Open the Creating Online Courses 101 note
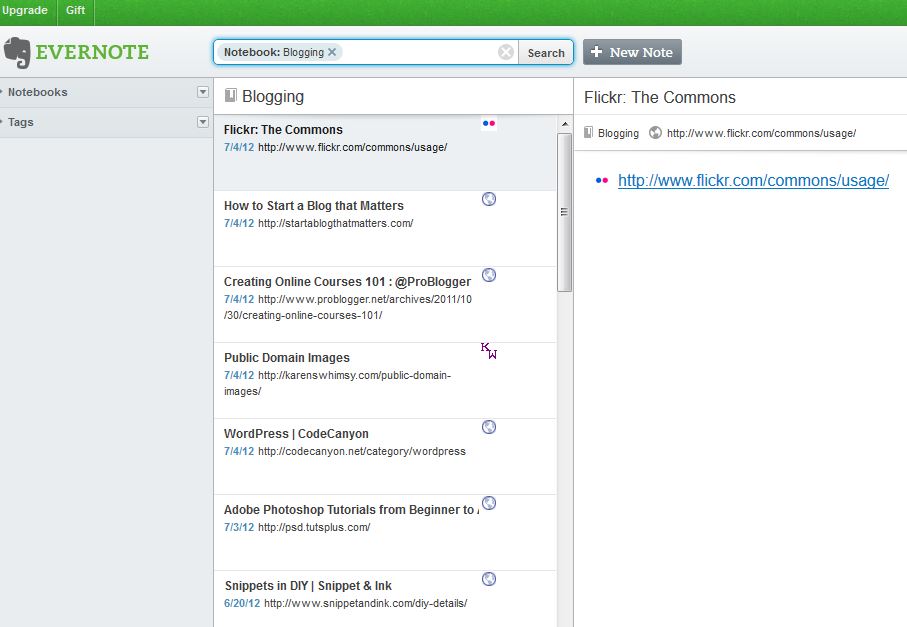 pos(385,305)
